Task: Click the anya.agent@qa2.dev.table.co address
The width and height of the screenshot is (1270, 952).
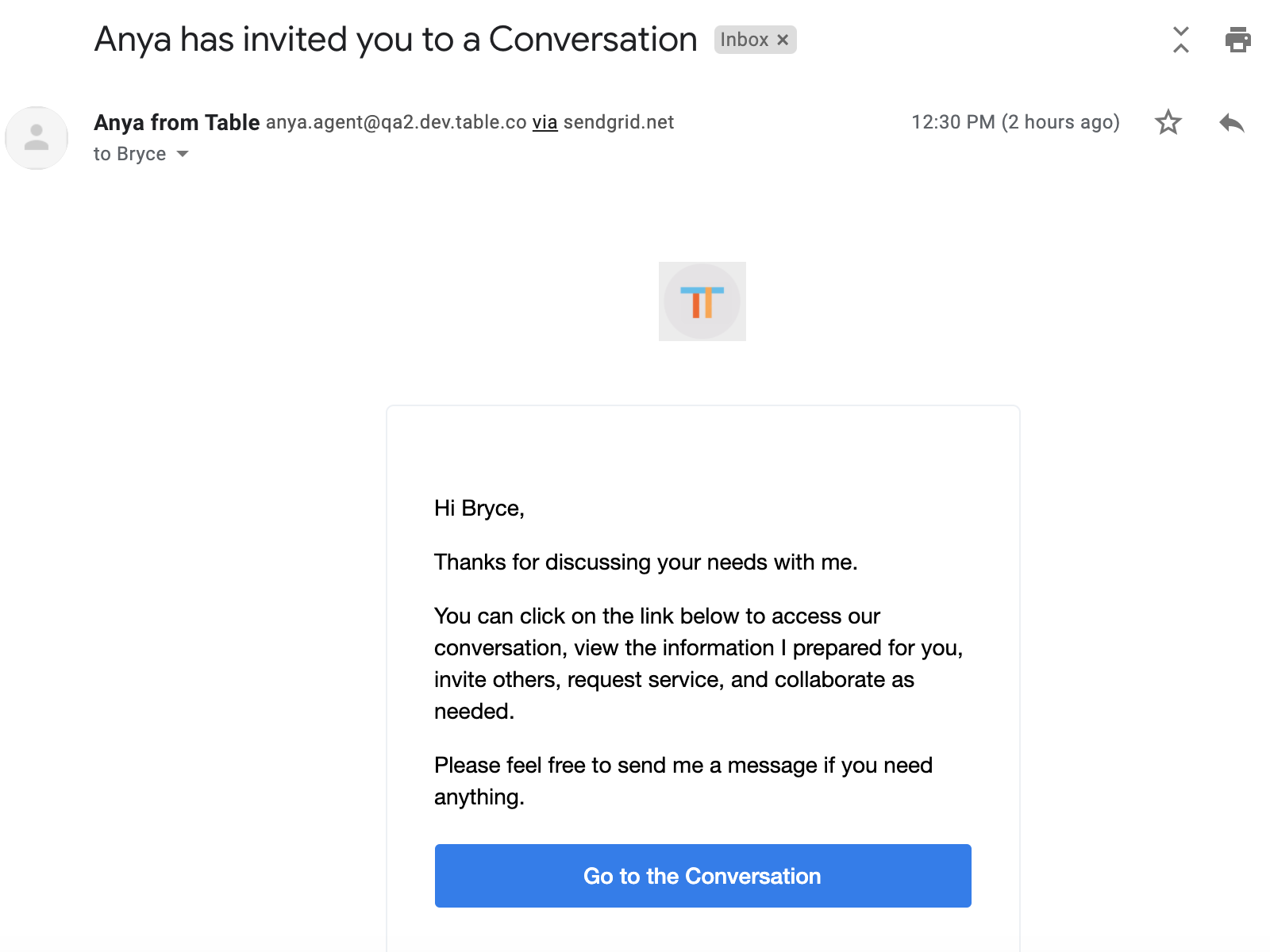Action: (x=396, y=122)
